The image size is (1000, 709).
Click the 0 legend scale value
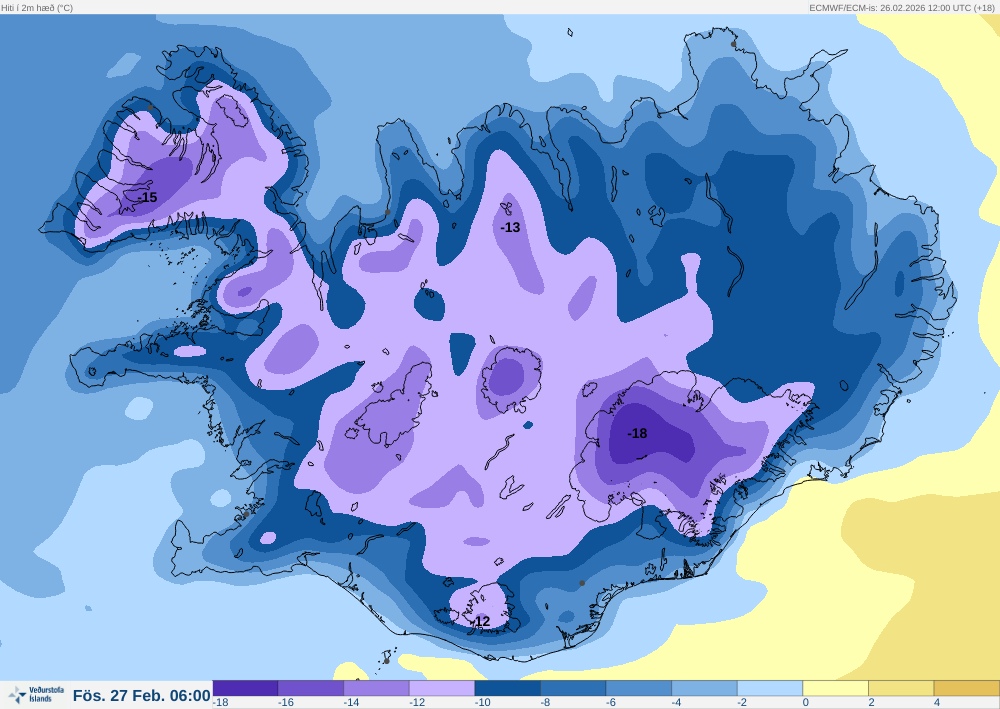806,703
